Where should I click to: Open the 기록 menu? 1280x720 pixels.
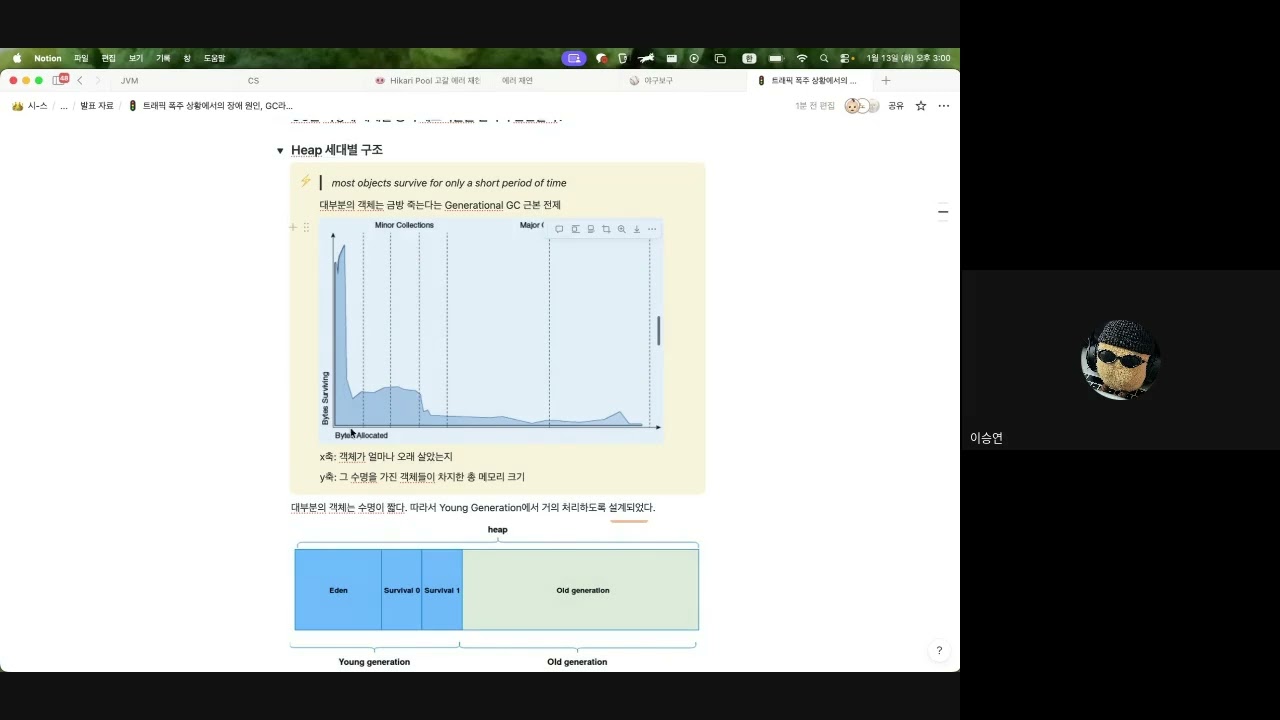click(163, 58)
